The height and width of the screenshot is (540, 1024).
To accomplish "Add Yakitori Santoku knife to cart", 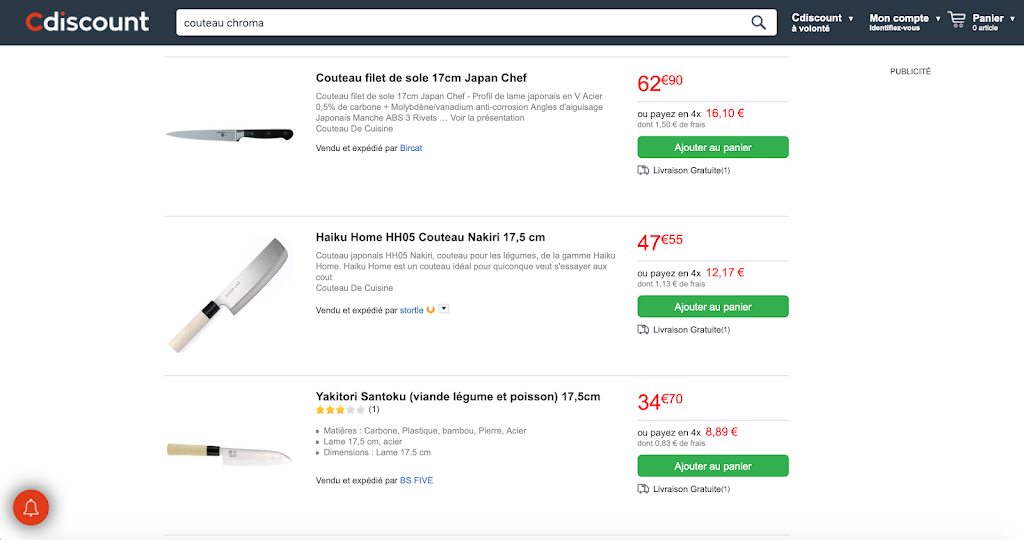I will [713, 466].
